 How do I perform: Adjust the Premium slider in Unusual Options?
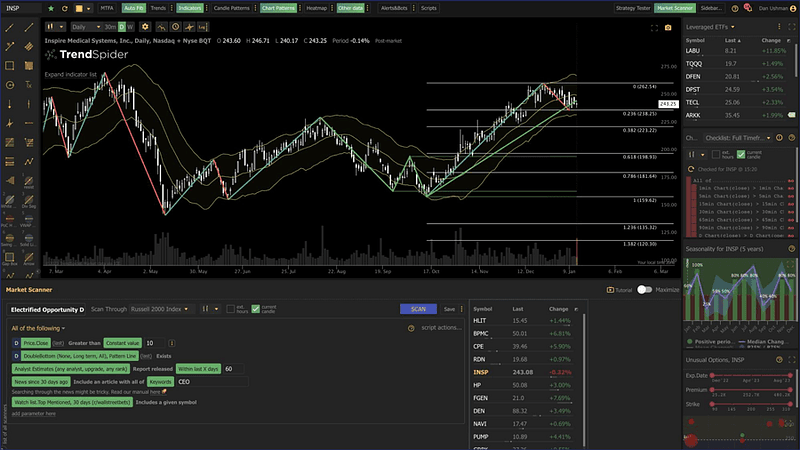pos(752,390)
